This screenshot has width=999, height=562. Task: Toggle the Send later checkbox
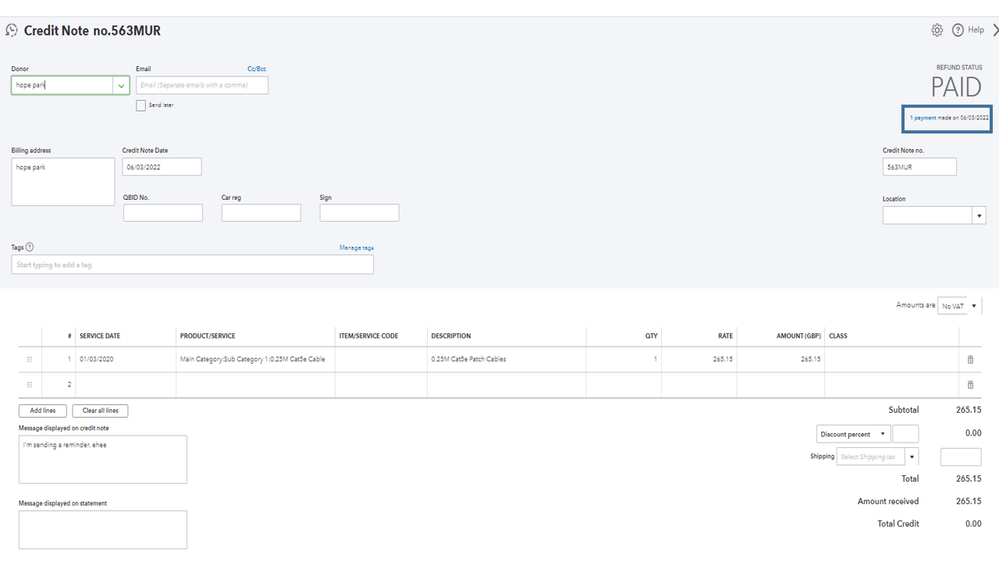(x=141, y=105)
